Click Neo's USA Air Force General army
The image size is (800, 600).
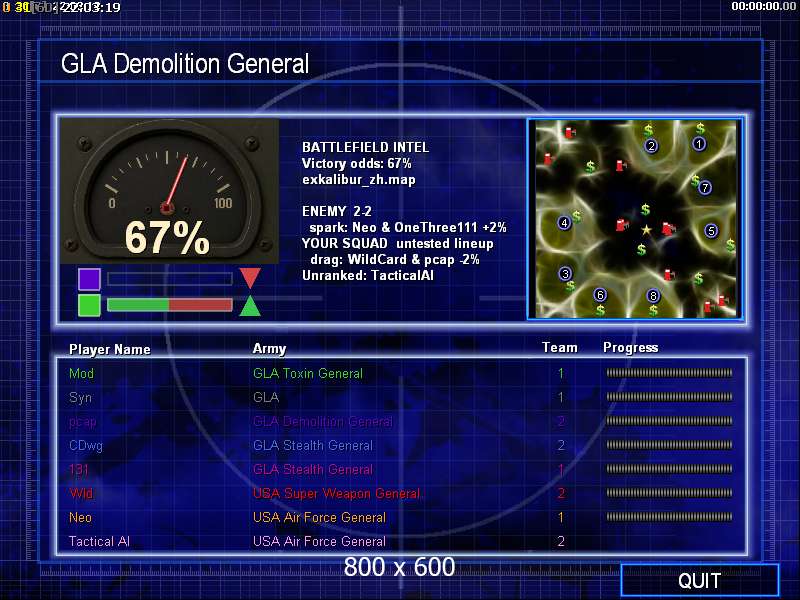(319, 517)
